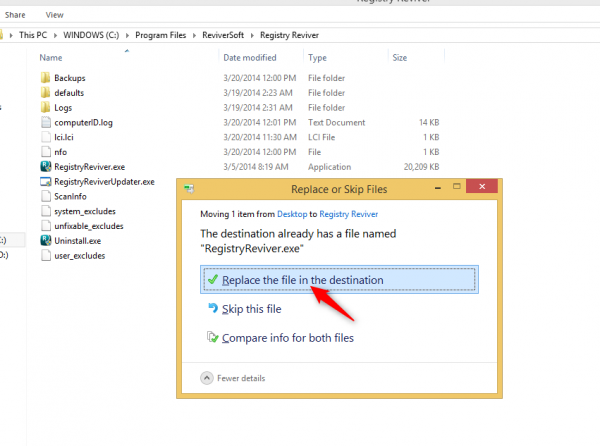The image size is (600, 446).
Task: Expand breadcrumb arrow after ReviverSoft
Action: [x=252, y=35]
